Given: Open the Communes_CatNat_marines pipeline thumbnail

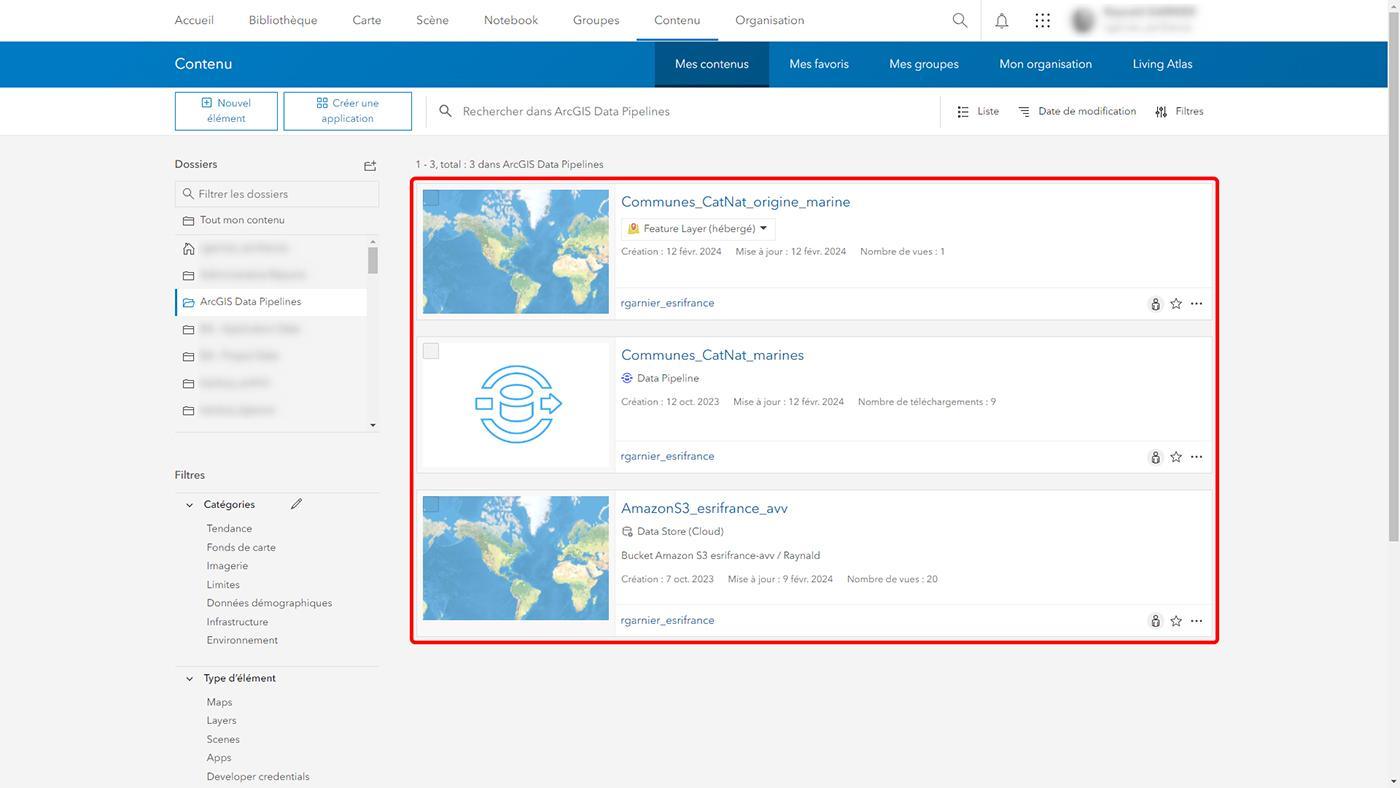Looking at the screenshot, I should coord(516,405).
